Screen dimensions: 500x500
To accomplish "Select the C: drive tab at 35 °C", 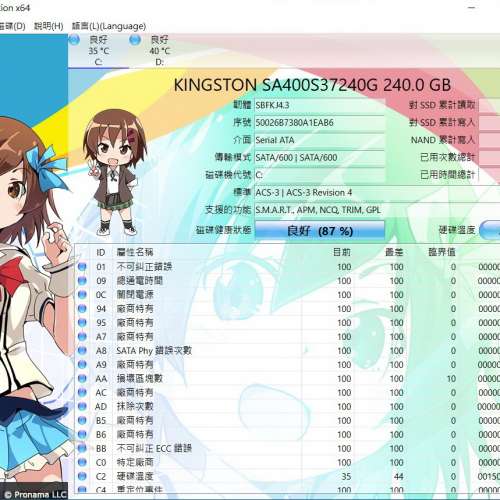I will click(99, 51).
